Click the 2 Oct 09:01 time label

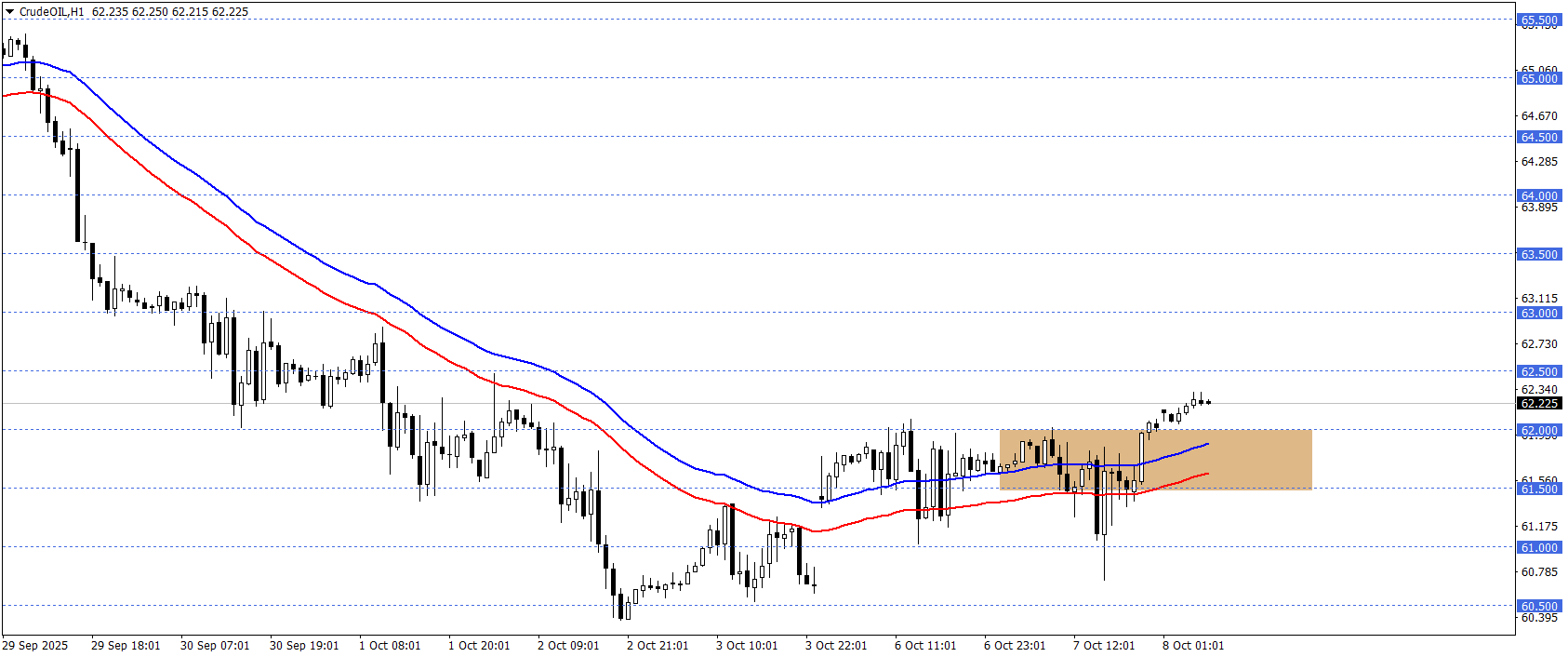[x=568, y=646]
